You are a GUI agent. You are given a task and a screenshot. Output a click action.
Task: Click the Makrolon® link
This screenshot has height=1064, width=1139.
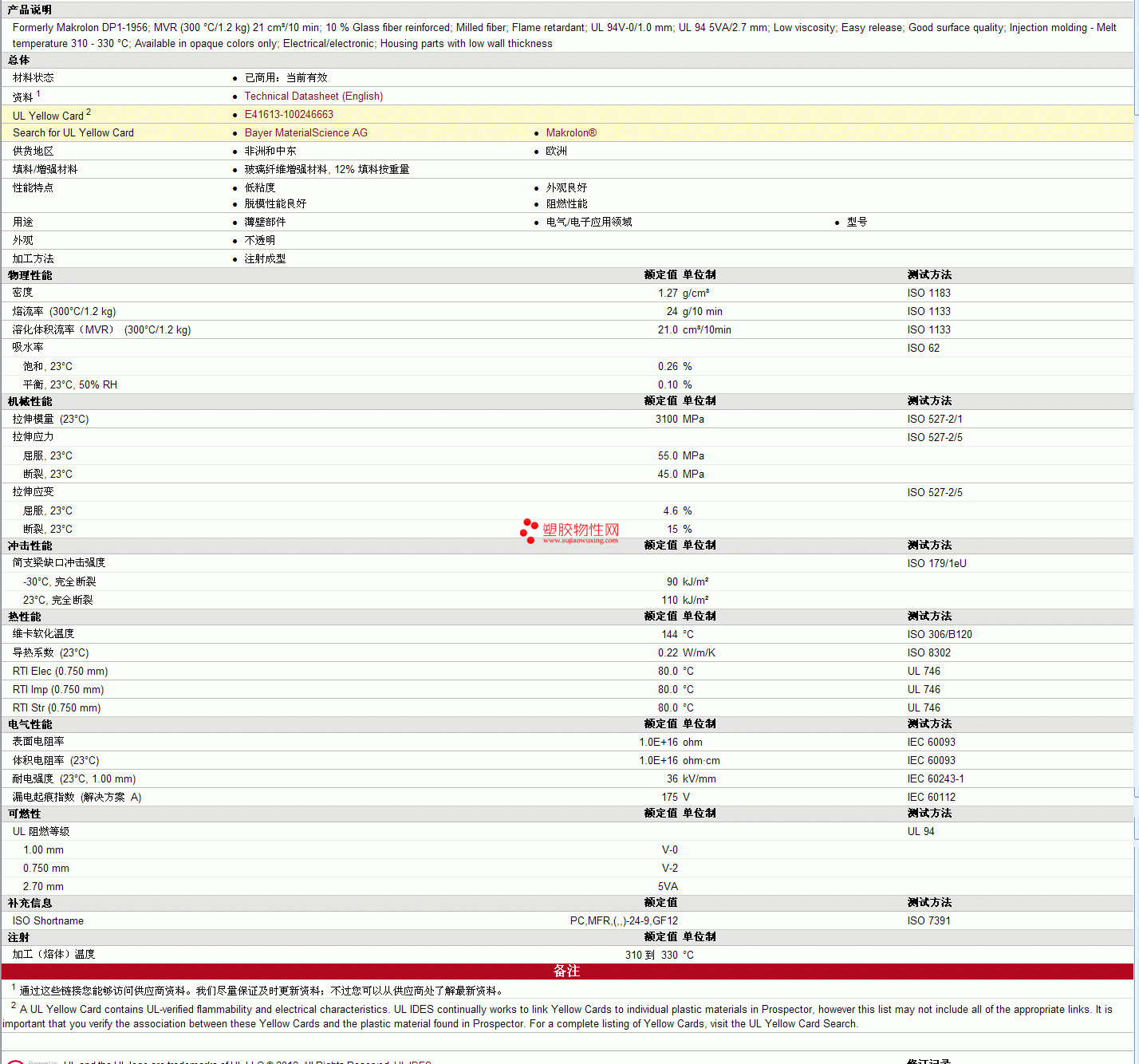click(x=571, y=133)
